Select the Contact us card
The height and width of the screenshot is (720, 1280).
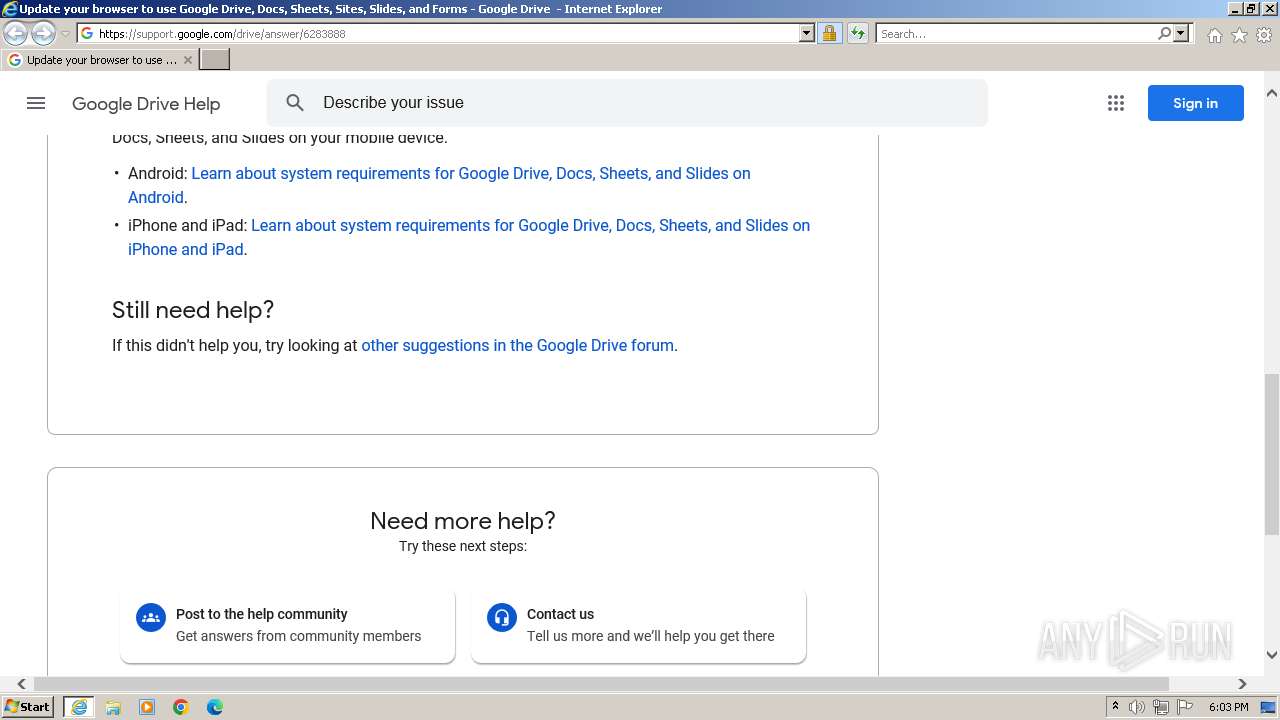pos(638,625)
